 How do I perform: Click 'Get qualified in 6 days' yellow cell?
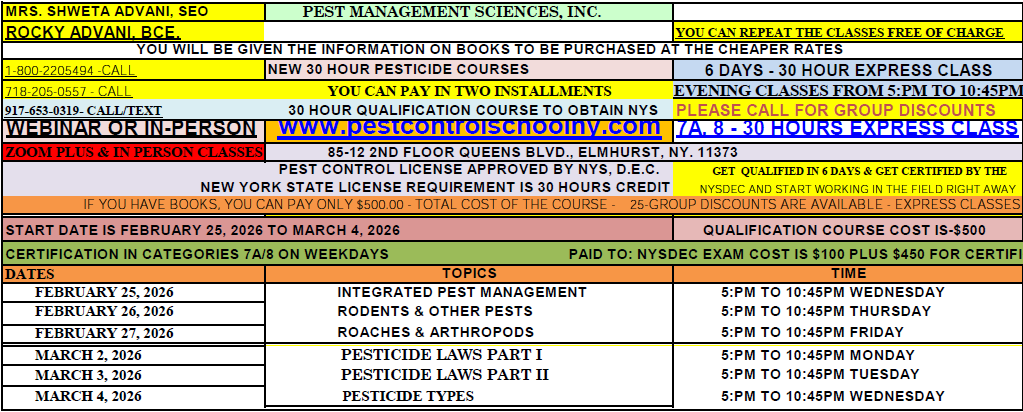coord(847,179)
